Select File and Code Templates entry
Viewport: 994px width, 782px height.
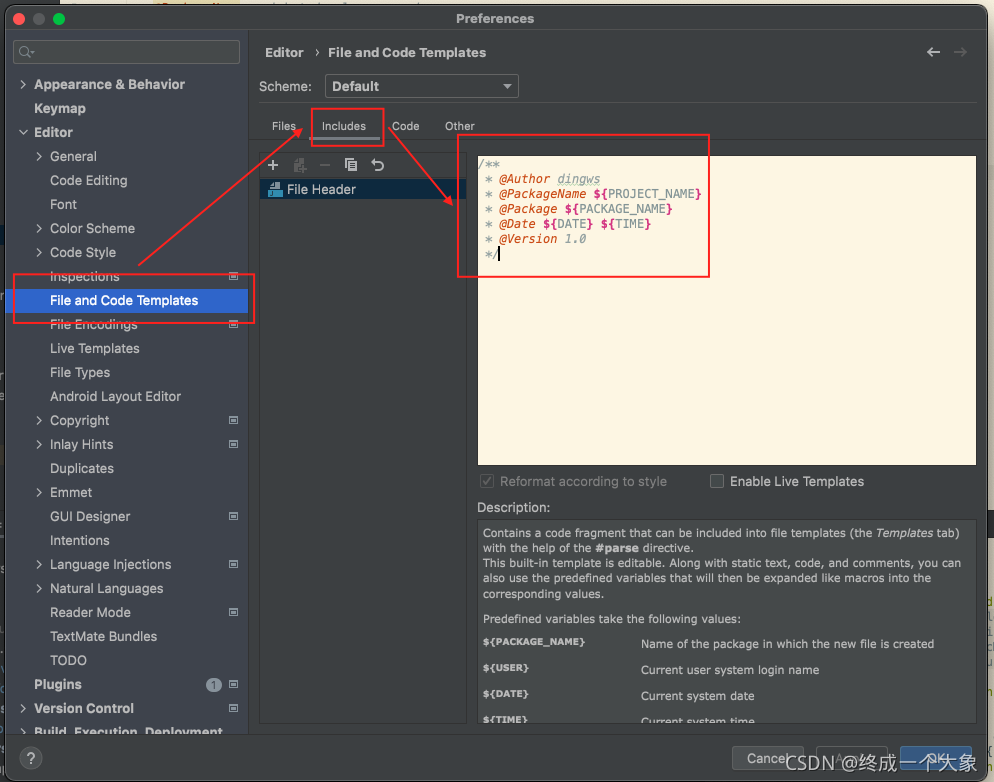(126, 300)
